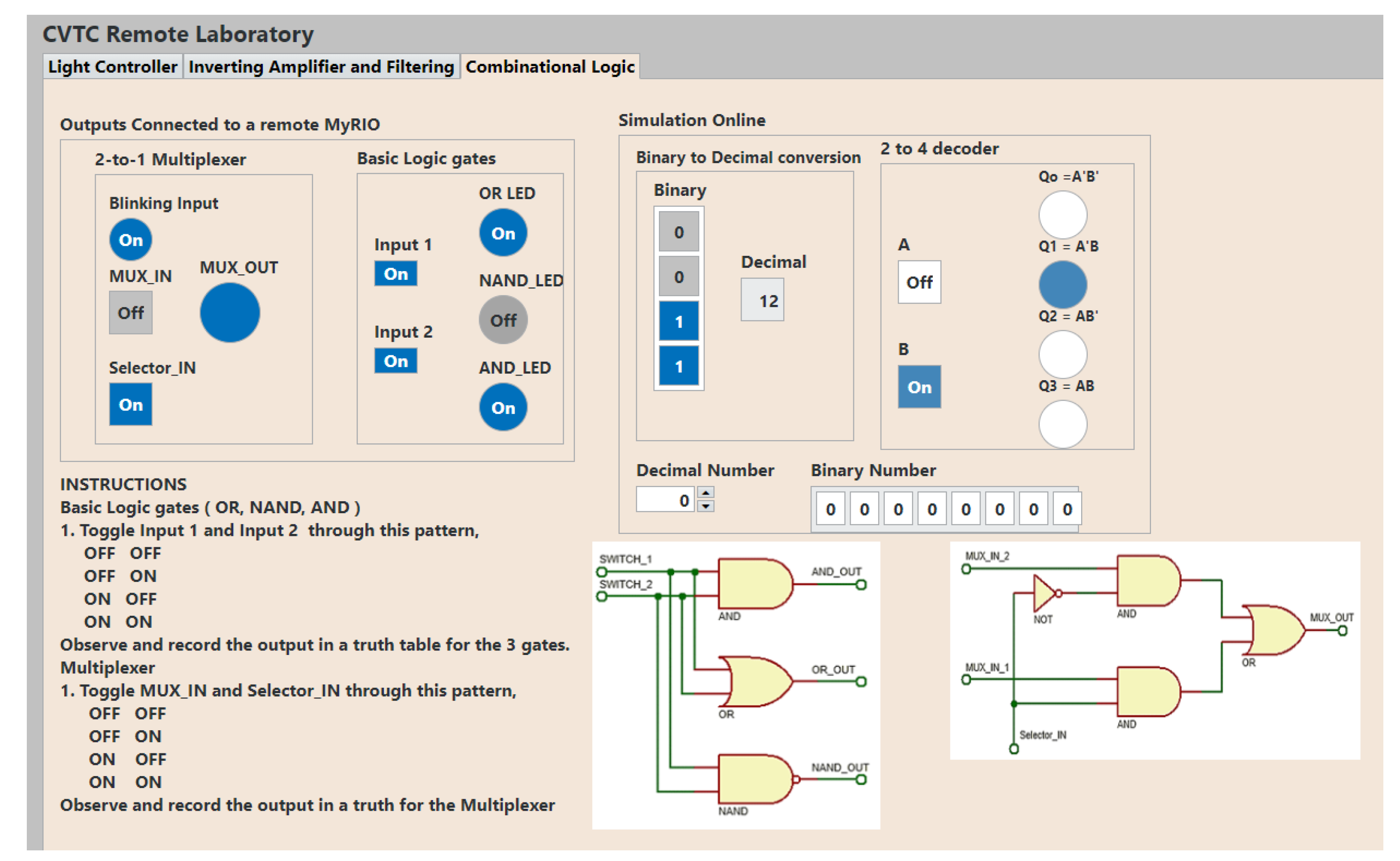Screen dimensions: 1400x861
Task: Toggle decoder input B switch
Action: pos(919,387)
